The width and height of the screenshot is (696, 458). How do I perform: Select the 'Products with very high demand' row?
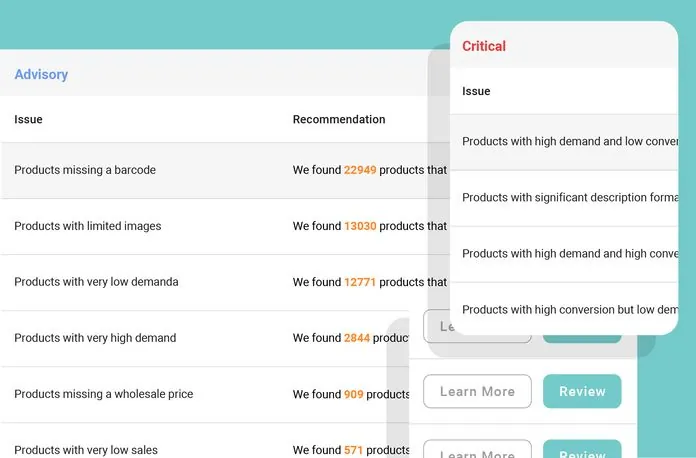tap(95, 338)
